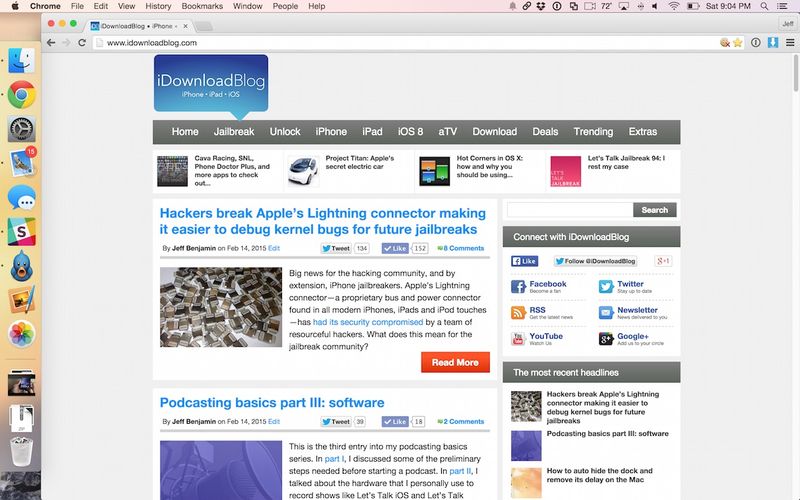The image size is (800, 500).
Task: Open 'How to auto hide the dock' headline
Action: pos(599,476)
